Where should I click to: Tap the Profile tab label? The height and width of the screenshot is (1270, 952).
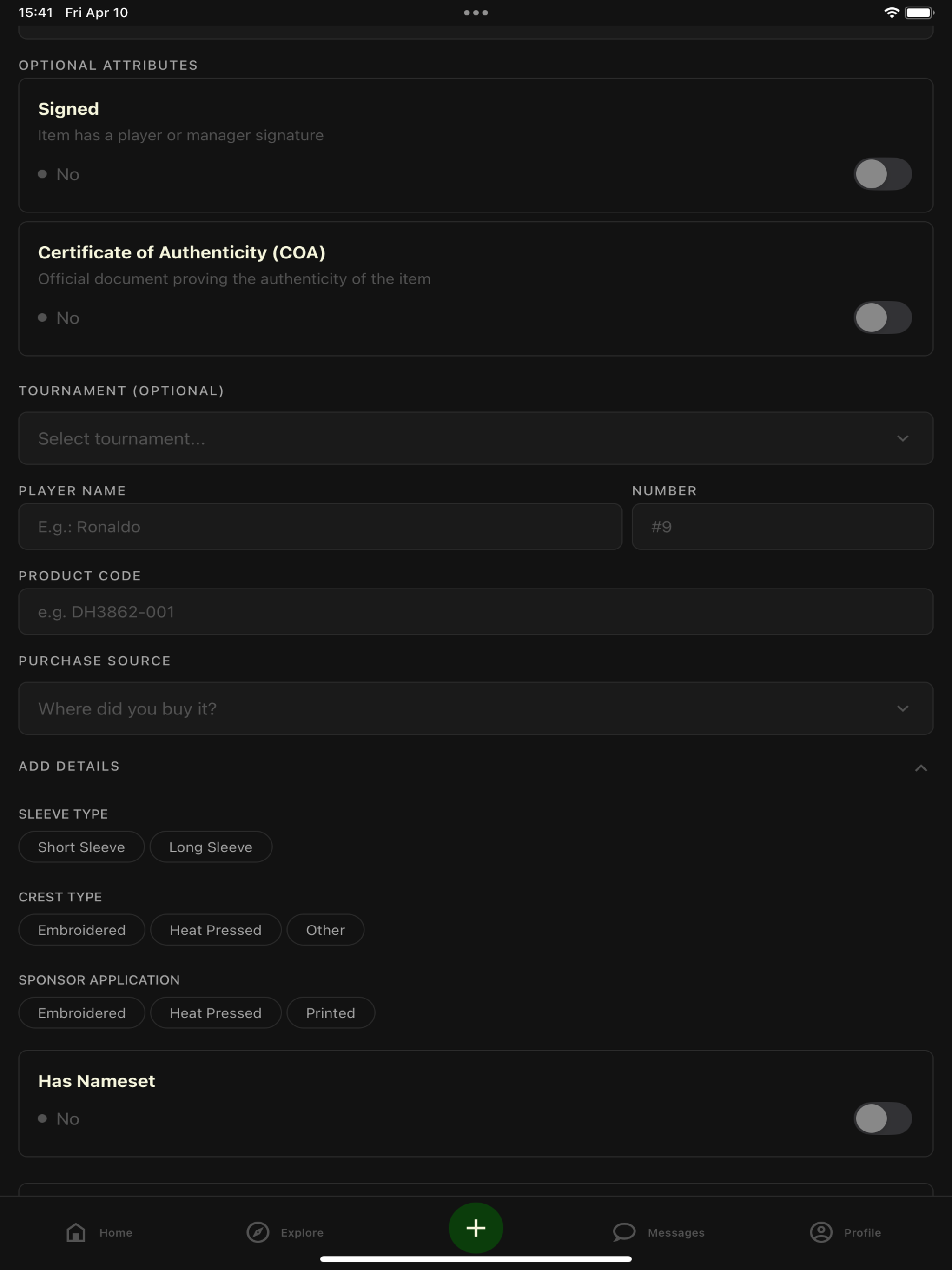click(x=862, y=1233)
